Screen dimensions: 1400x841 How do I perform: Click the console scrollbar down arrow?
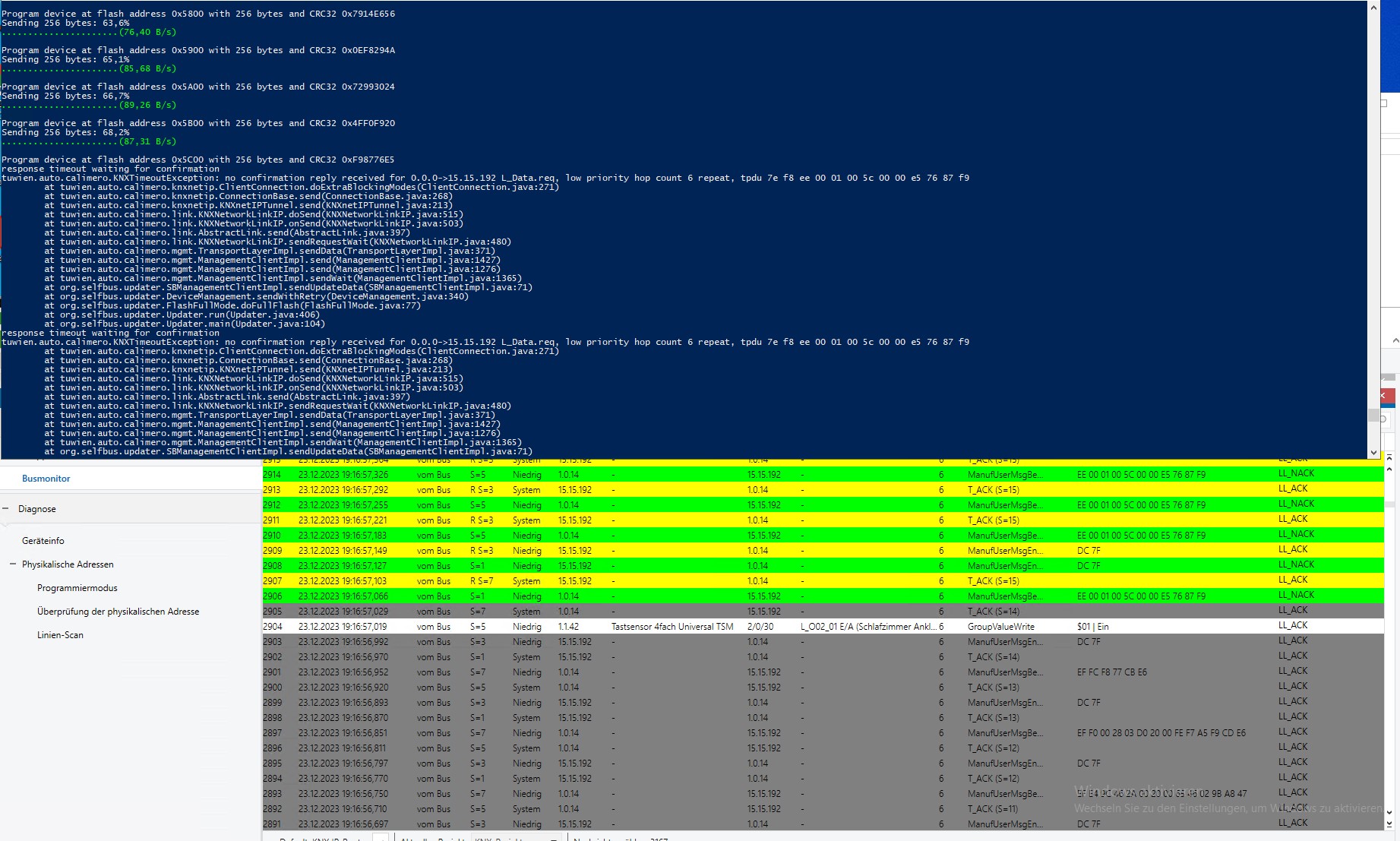(x=1373, y=453)
